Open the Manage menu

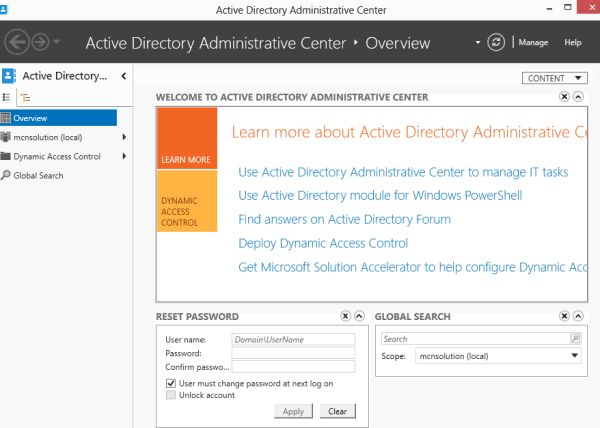coord(533,43)
